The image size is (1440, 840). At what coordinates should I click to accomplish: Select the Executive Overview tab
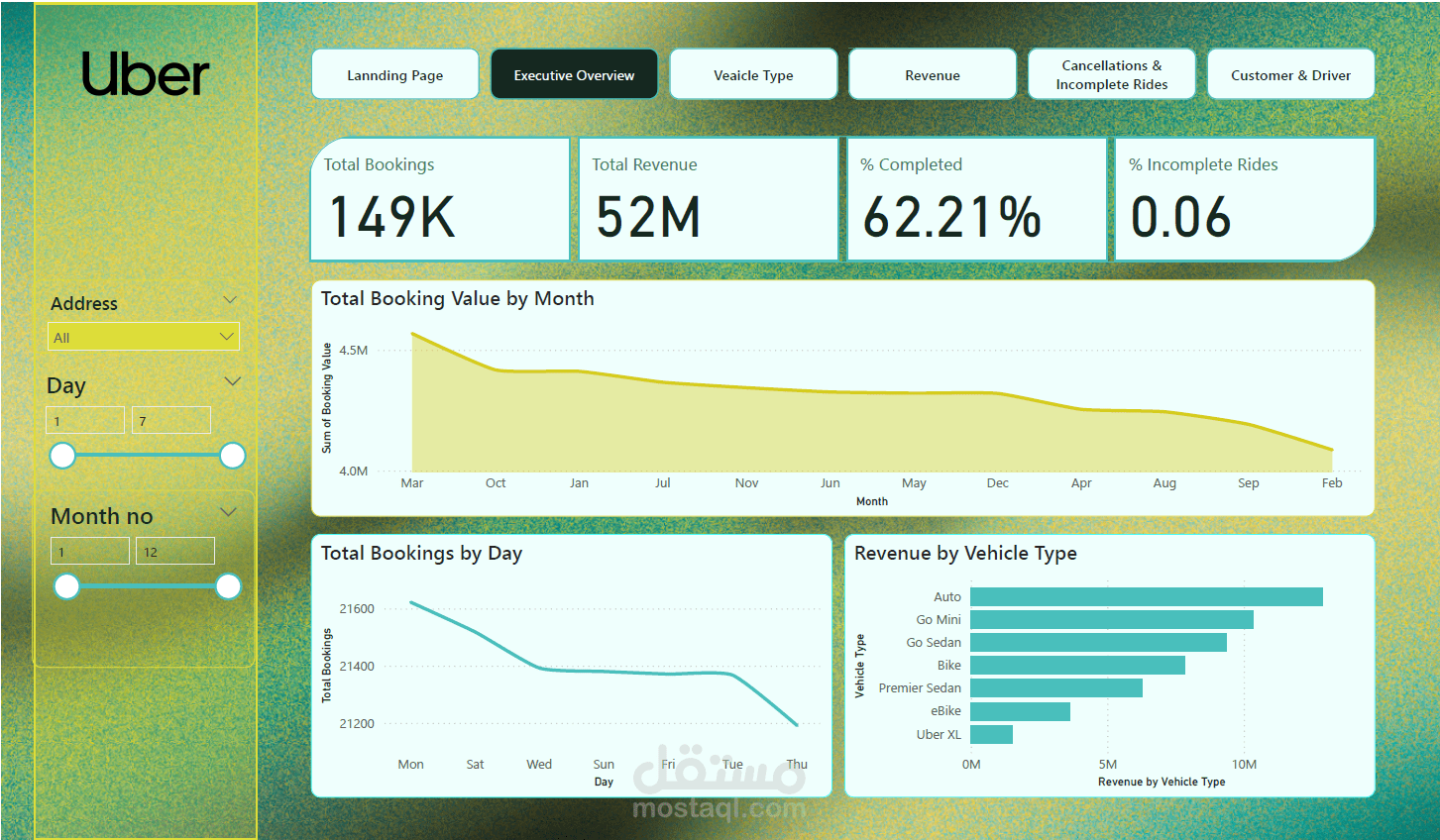pyautogui.click(x=574, y=74)
